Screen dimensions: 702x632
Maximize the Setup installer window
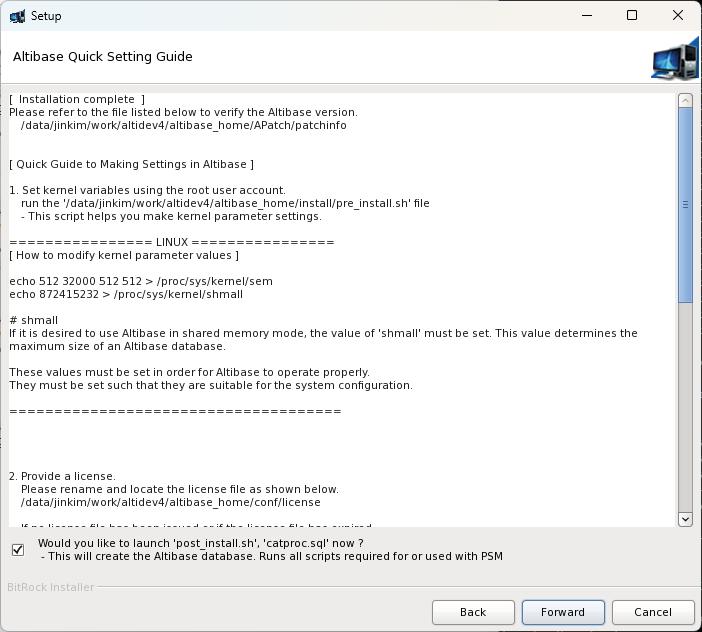(632, 16)
